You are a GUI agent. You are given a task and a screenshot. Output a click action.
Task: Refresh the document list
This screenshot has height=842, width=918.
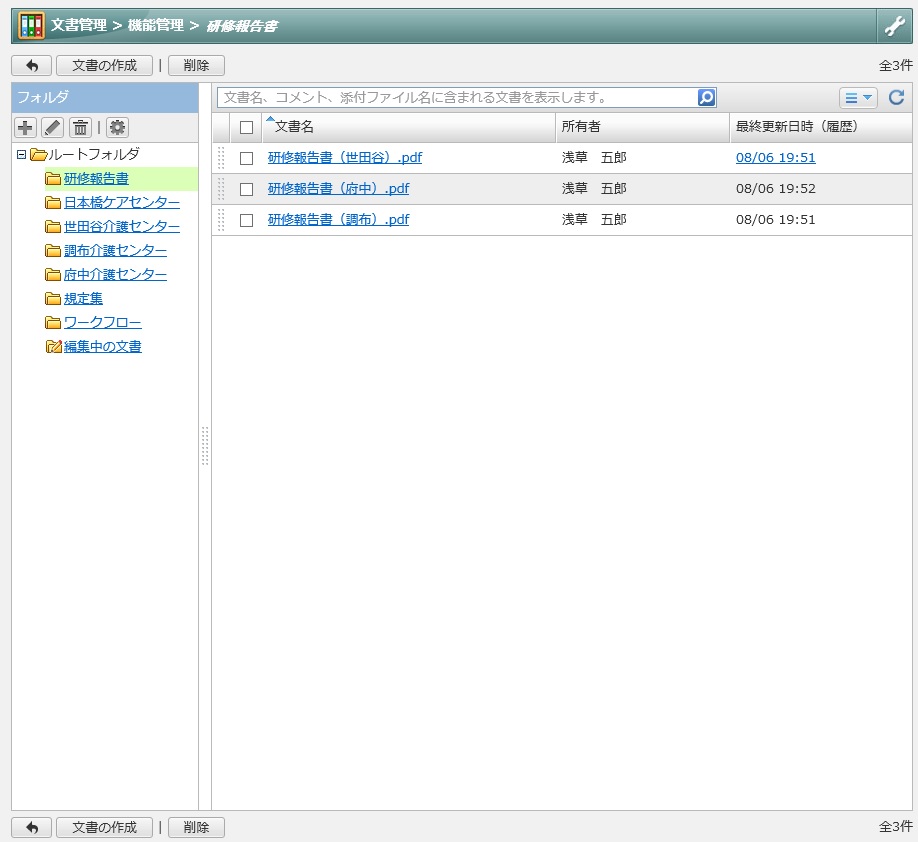[896, 97]
